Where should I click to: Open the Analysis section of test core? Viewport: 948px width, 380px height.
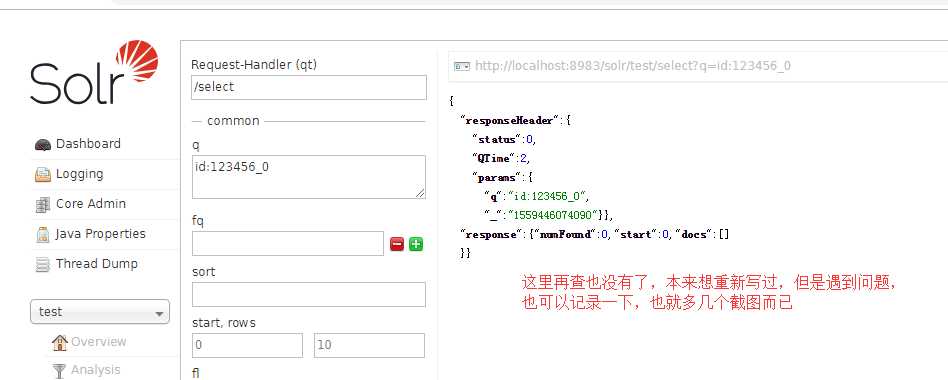click(96, 370)
